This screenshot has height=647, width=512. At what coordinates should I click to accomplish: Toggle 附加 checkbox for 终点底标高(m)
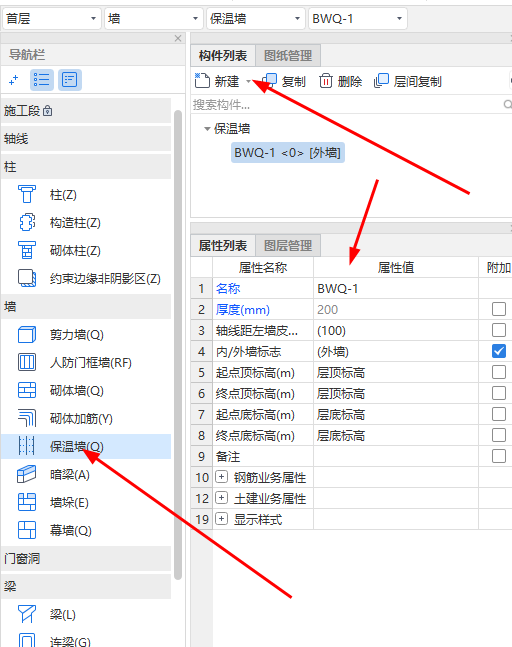(499, 435)
